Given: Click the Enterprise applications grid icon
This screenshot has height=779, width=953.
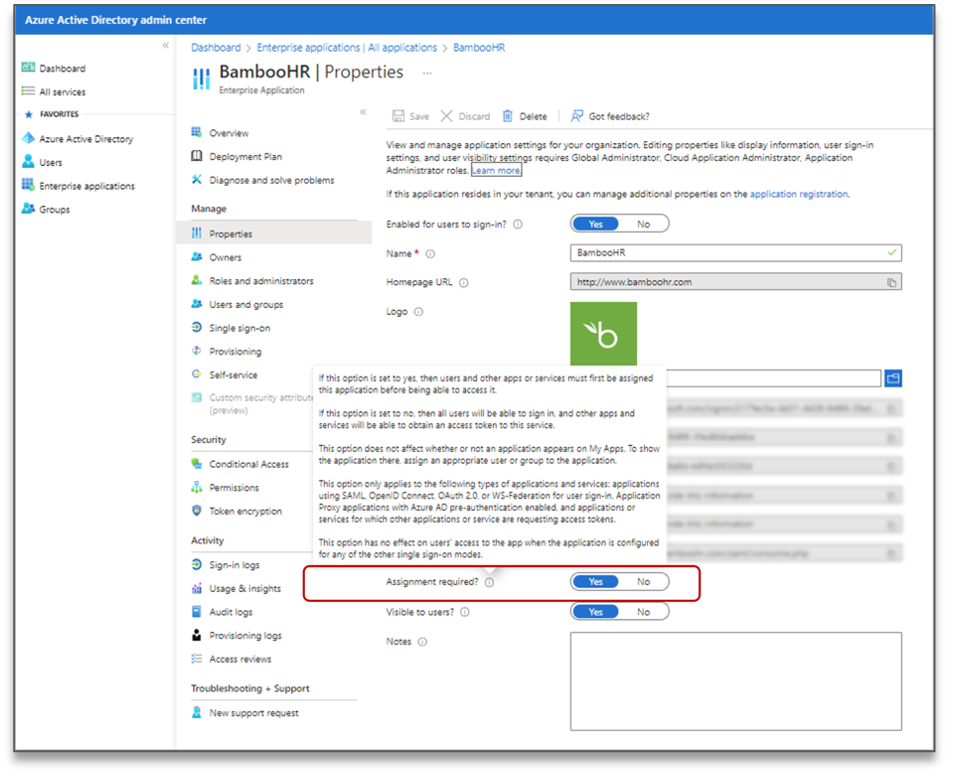Looking at the screenshot, I should tap(28, 185).
